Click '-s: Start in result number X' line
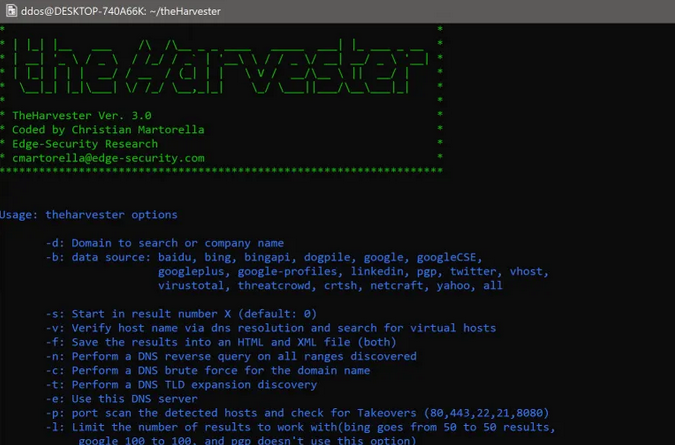Image resolution: width=675 pixels, height=445 pixels. (181, 314)
